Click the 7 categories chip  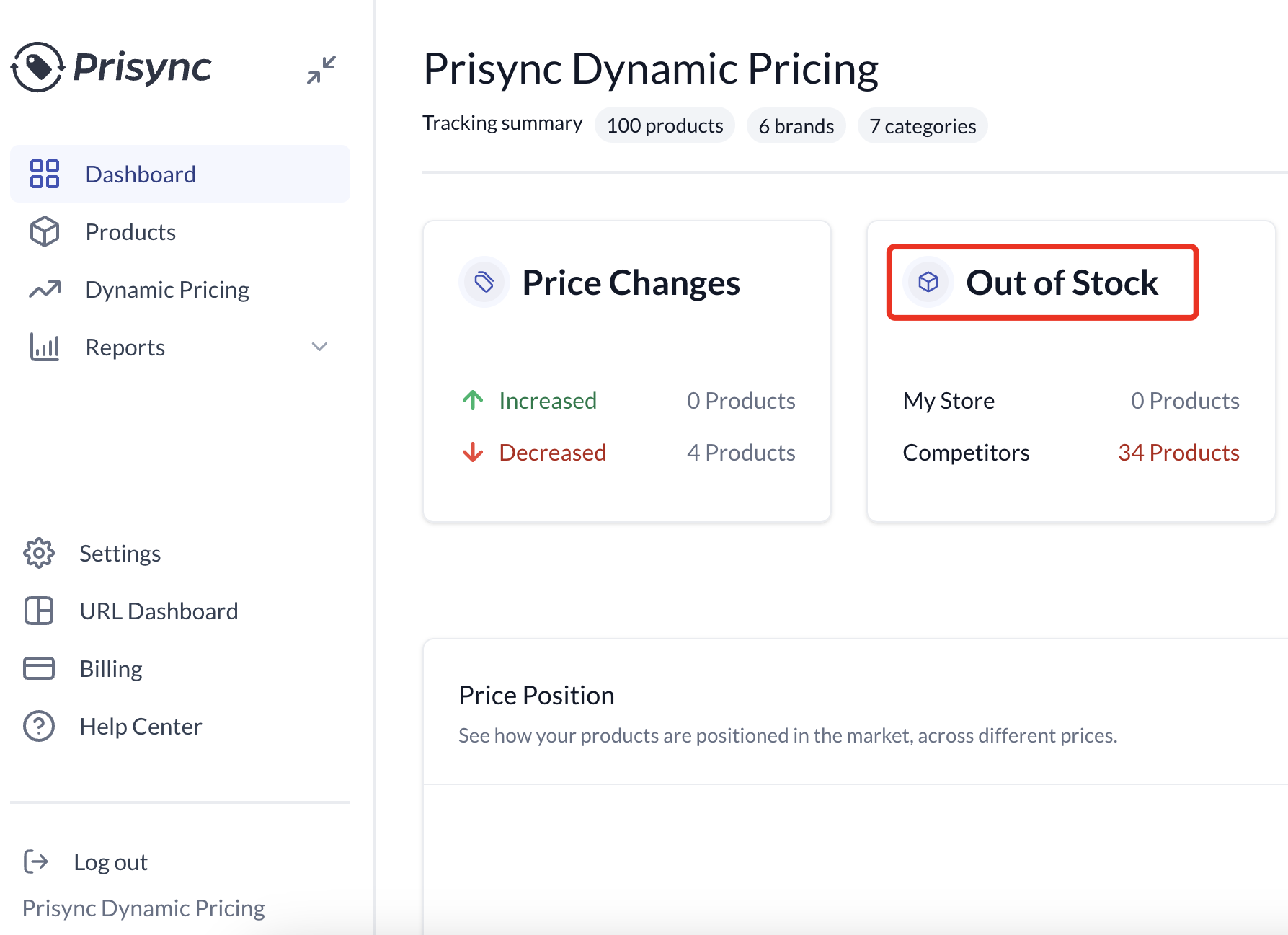point(923,125)
